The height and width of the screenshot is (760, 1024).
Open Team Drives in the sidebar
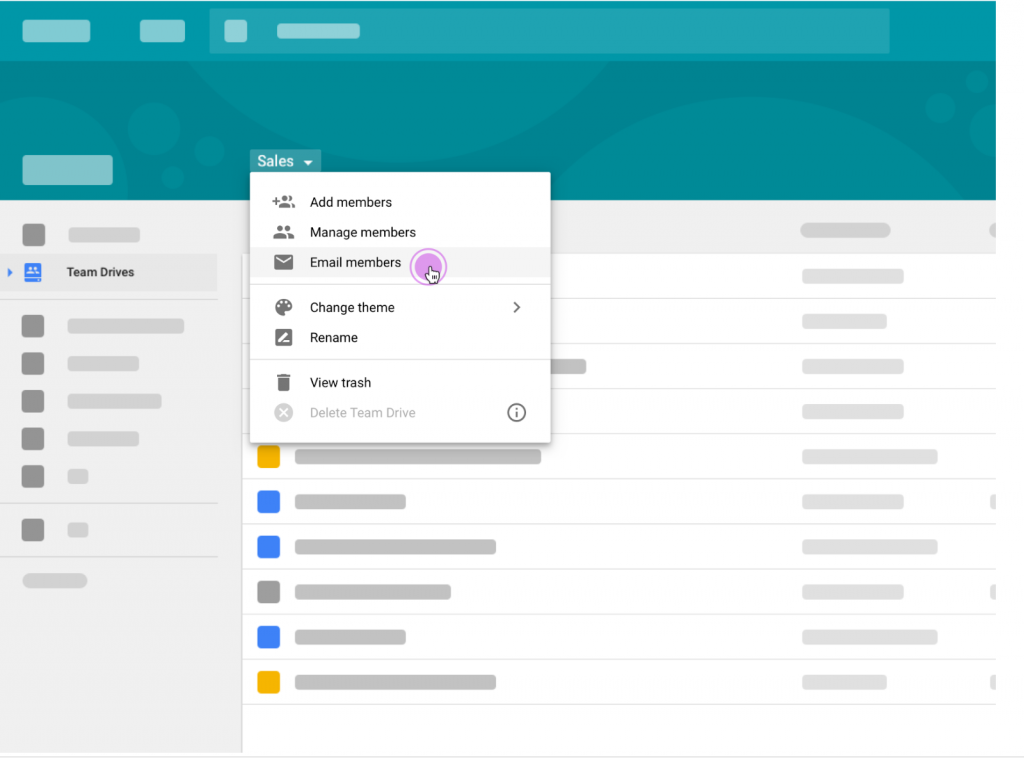click(x=100, y=272)
